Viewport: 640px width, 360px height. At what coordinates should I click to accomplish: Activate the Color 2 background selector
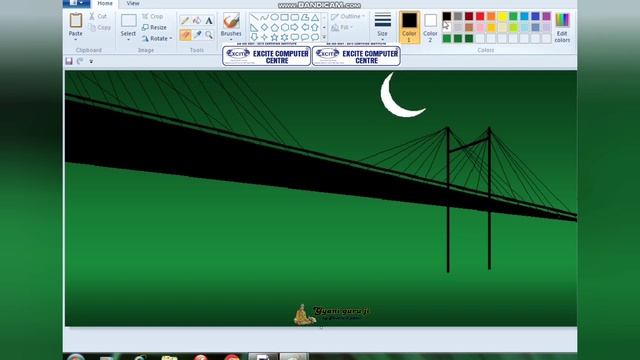pos(430,27)
